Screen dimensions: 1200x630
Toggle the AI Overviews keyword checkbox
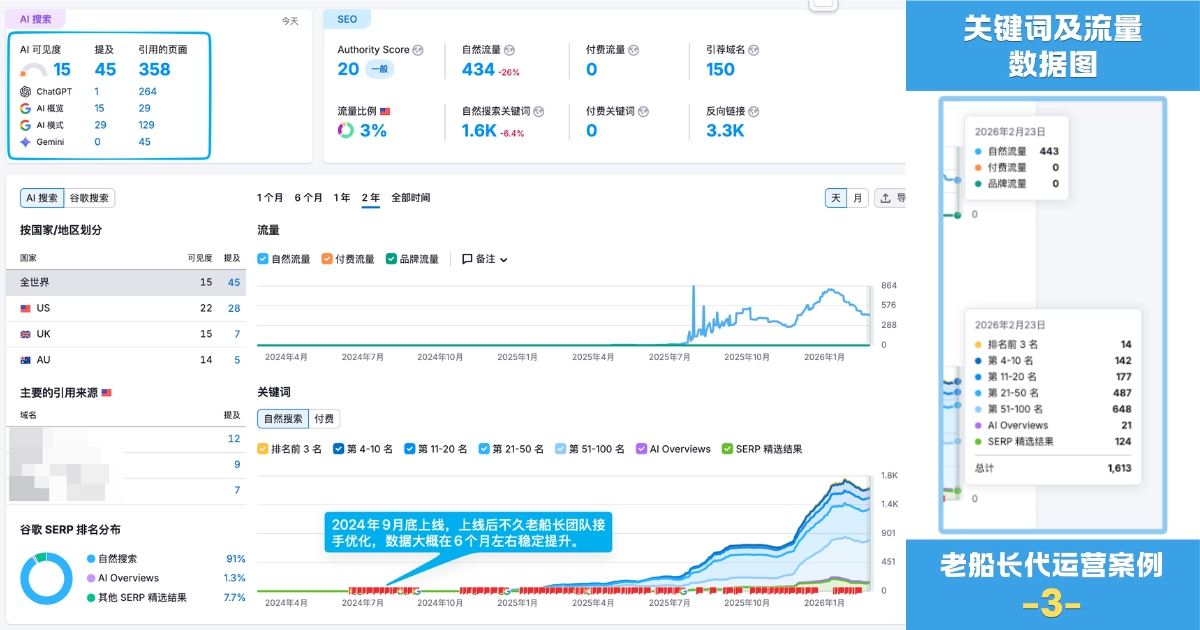tap(641, 449)
